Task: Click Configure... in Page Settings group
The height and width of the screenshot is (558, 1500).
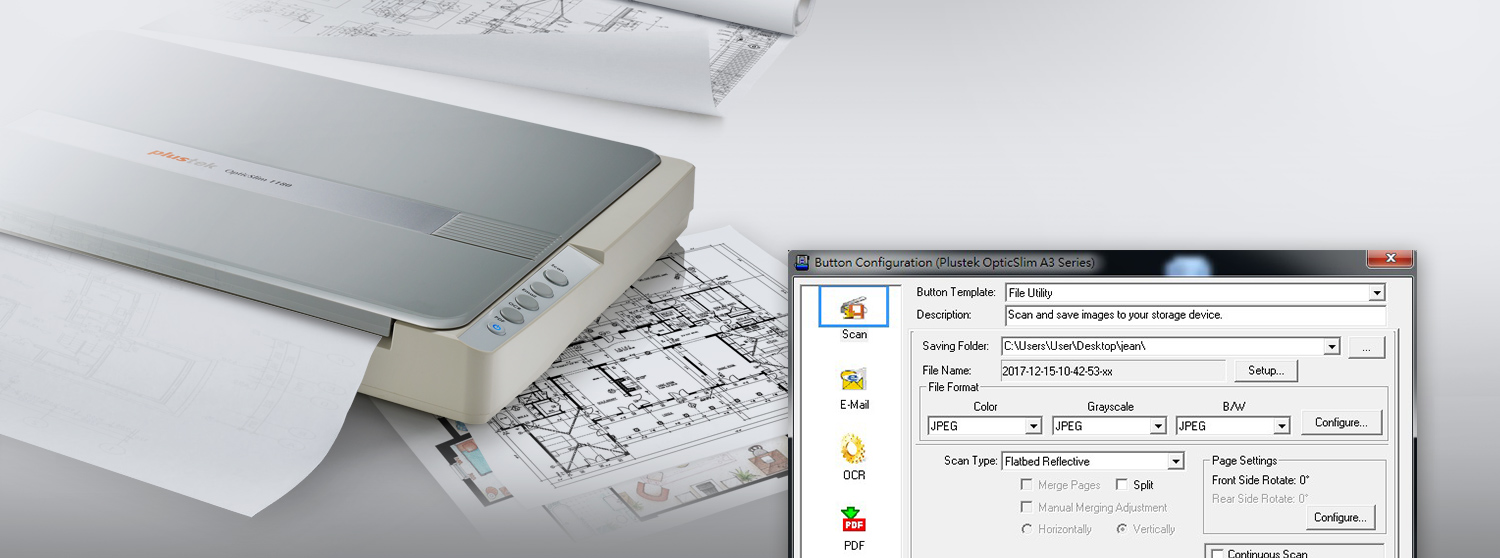Action: [1340, 518]
